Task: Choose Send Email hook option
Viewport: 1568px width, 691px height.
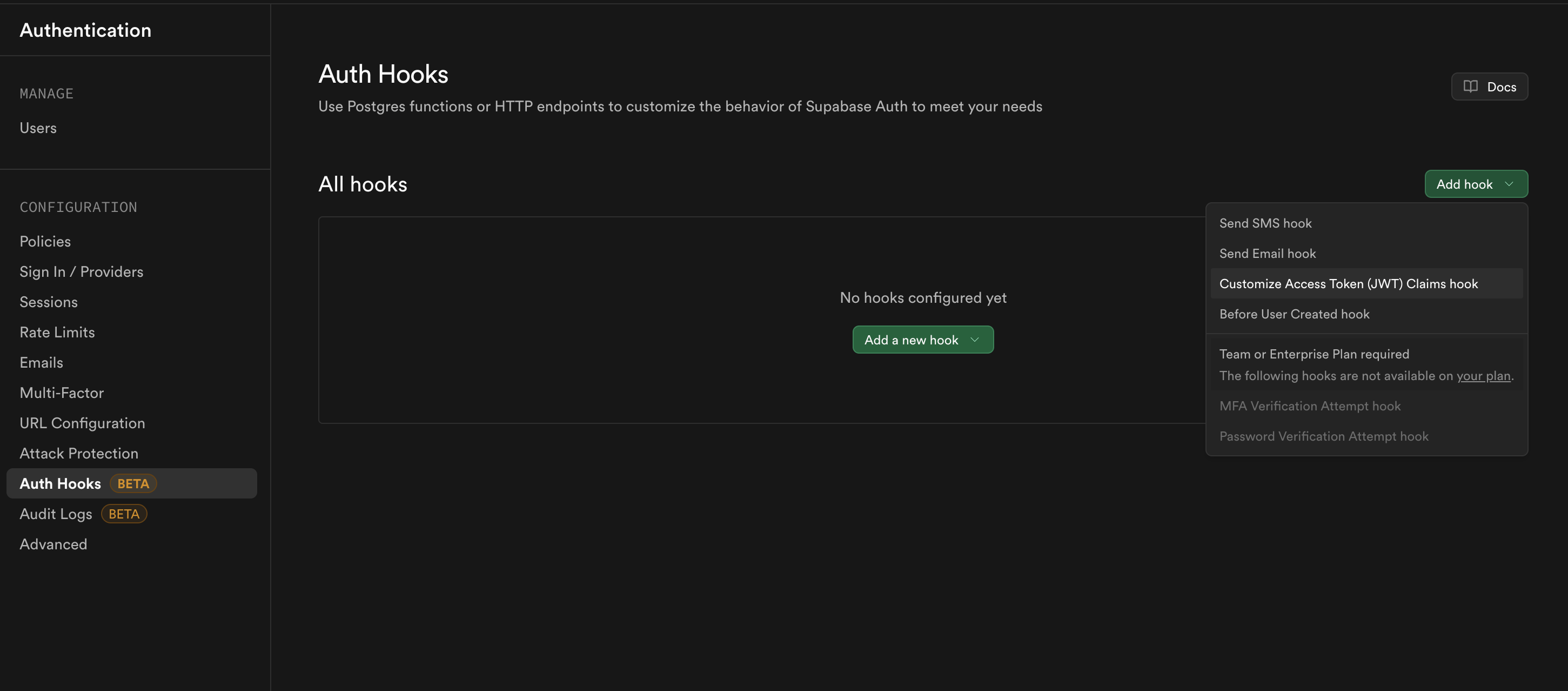Action: (x=1267, y=253)
